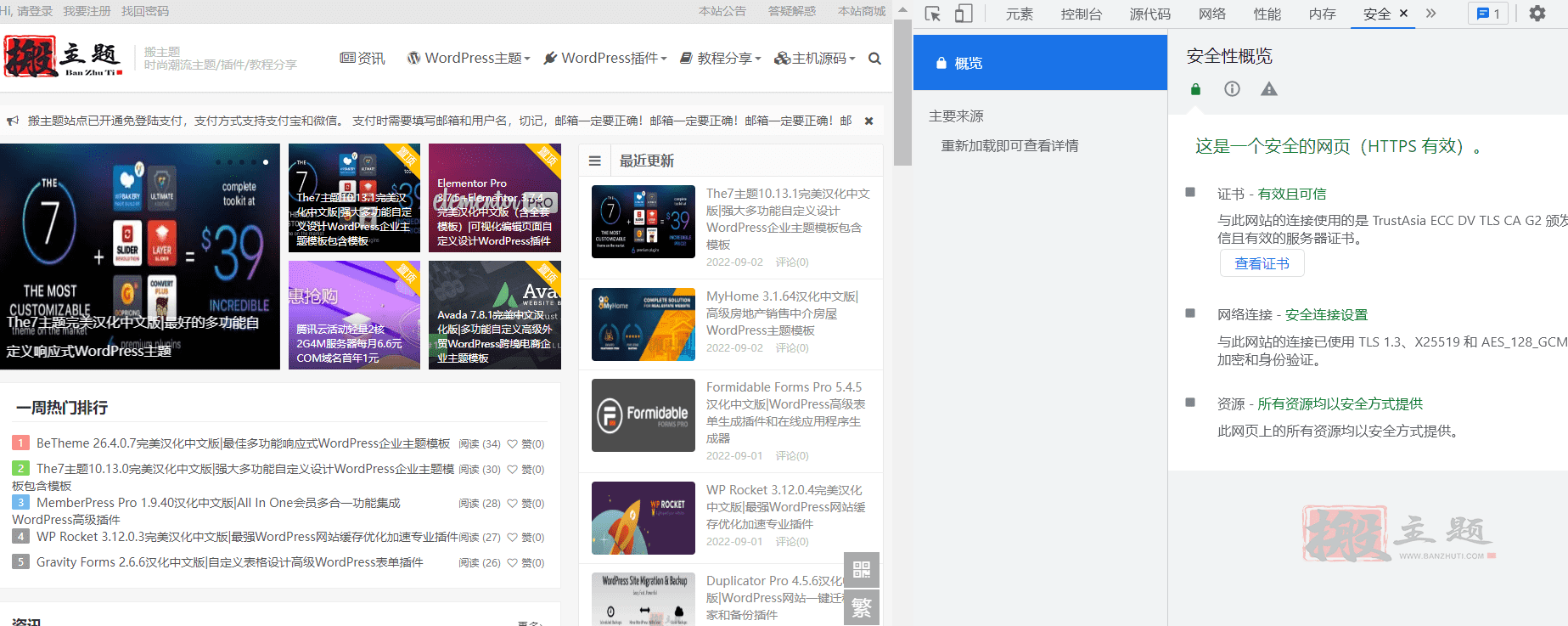The height and width of the screenshot is (626, 1568).
Task: Click the WP Rocket thumbnail image
Action: point(643,518)
